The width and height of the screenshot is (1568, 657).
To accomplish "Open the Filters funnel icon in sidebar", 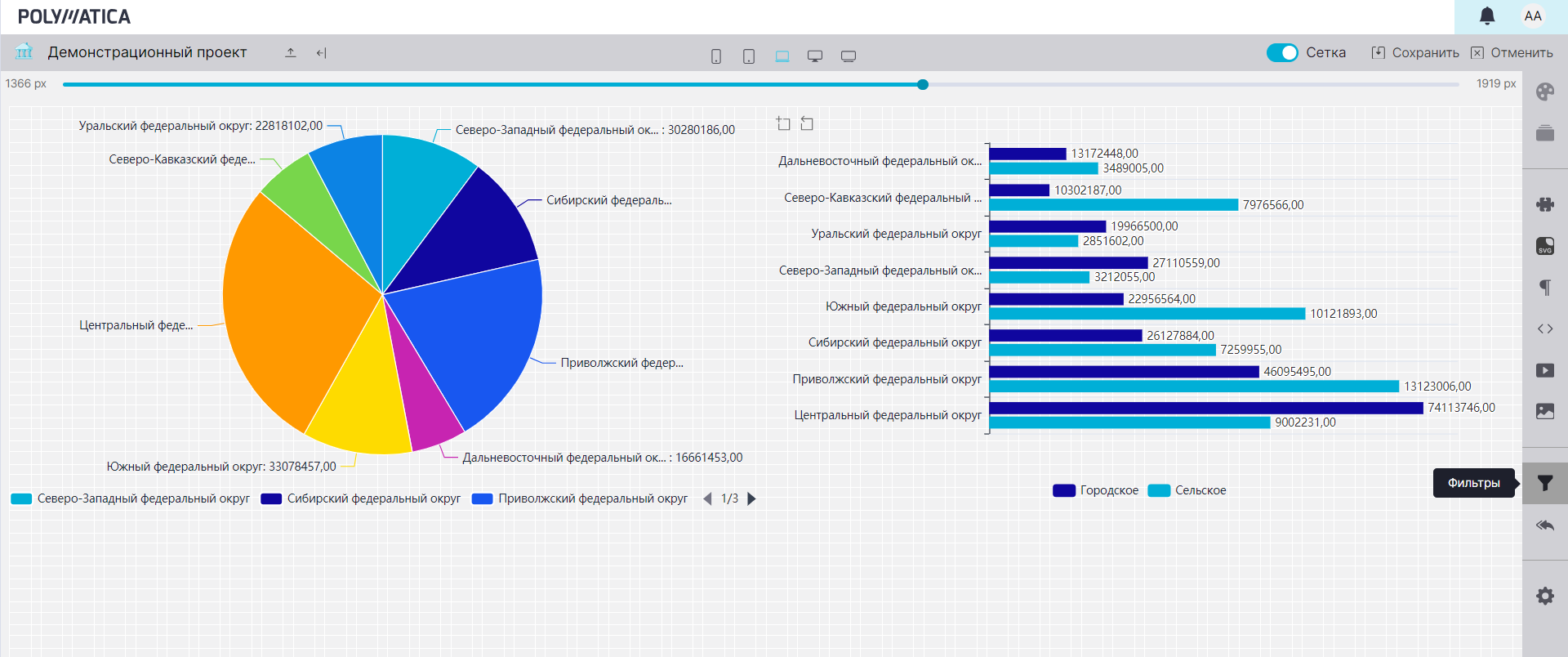I will click(1544, 483).
